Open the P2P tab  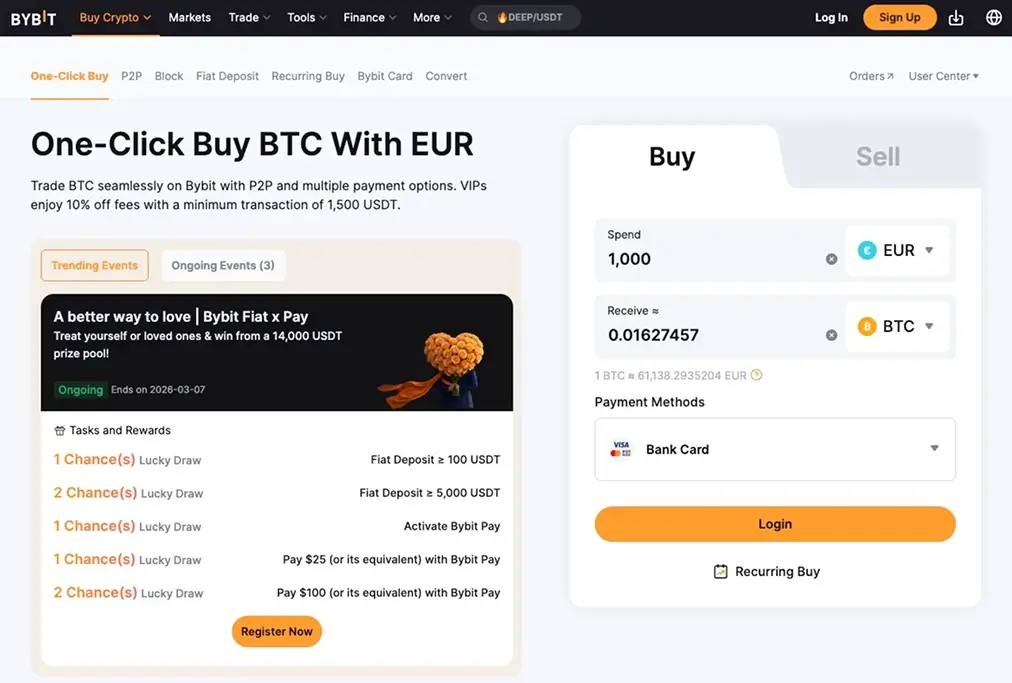[131, 75]
